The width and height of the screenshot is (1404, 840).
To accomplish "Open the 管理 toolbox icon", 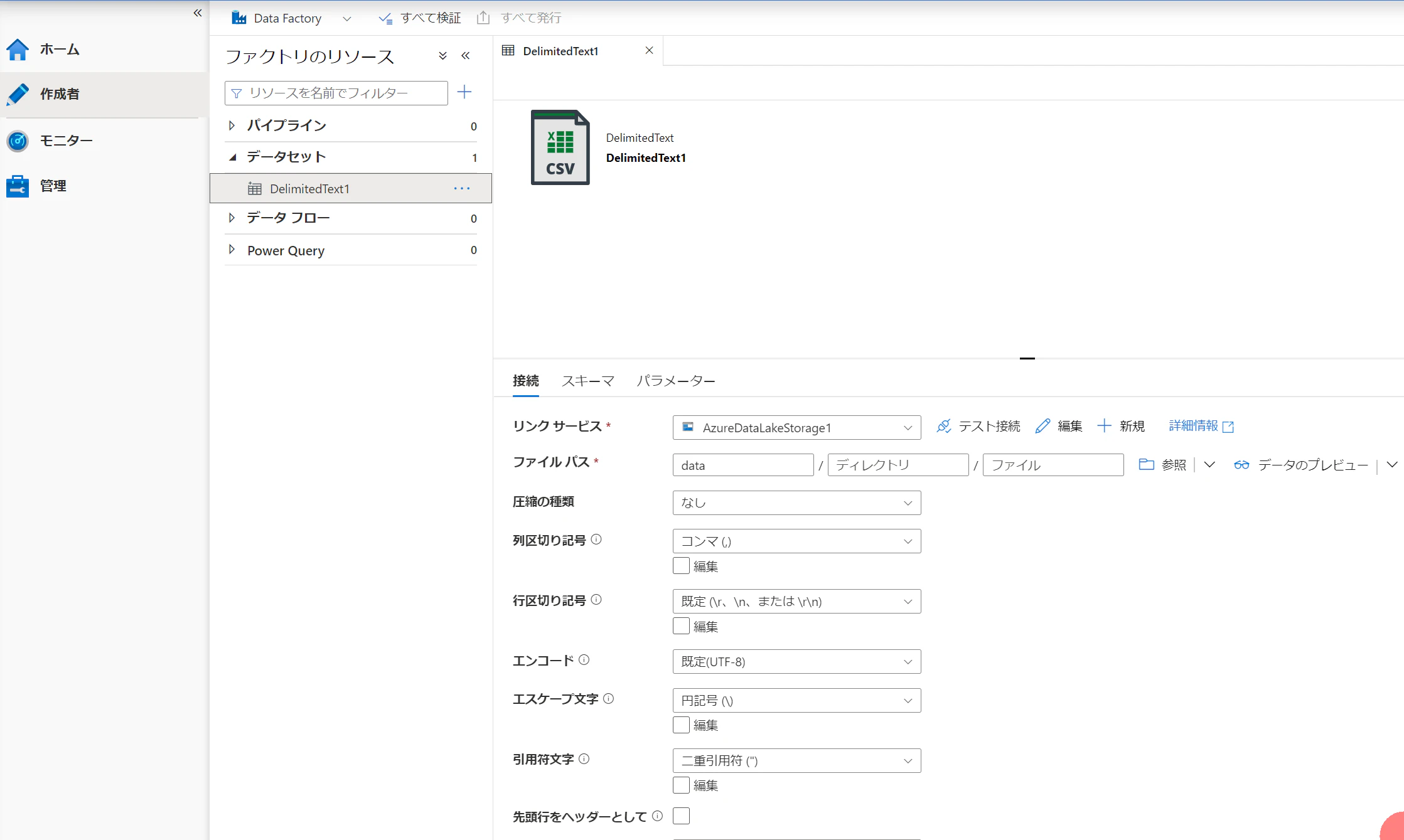I will 18,186.
